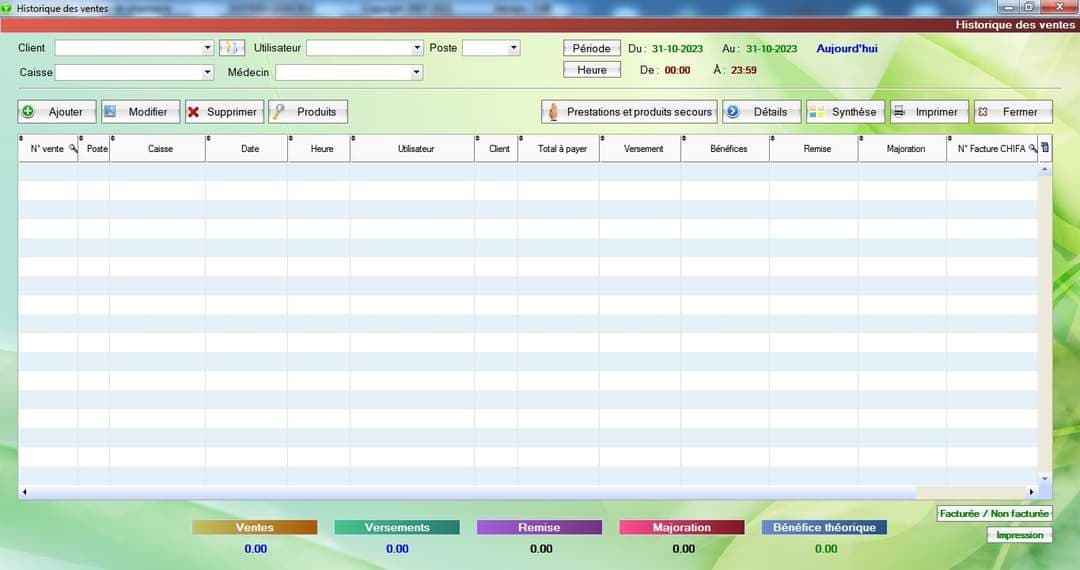Click the Ajouter button to add a sale
Viewport: 1080px width, 570px height.
click(x=56, y=112)
